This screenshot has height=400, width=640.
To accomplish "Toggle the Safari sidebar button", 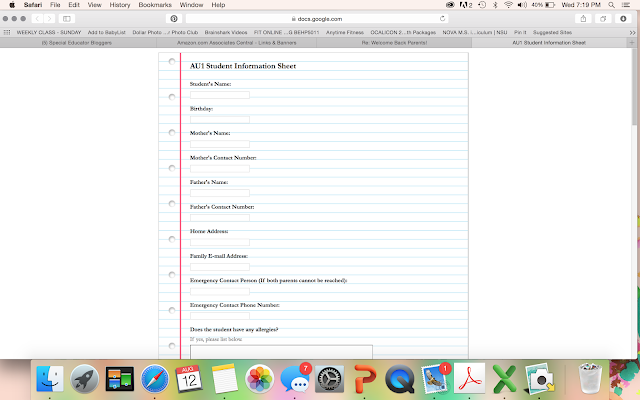I will click(67, 19).
